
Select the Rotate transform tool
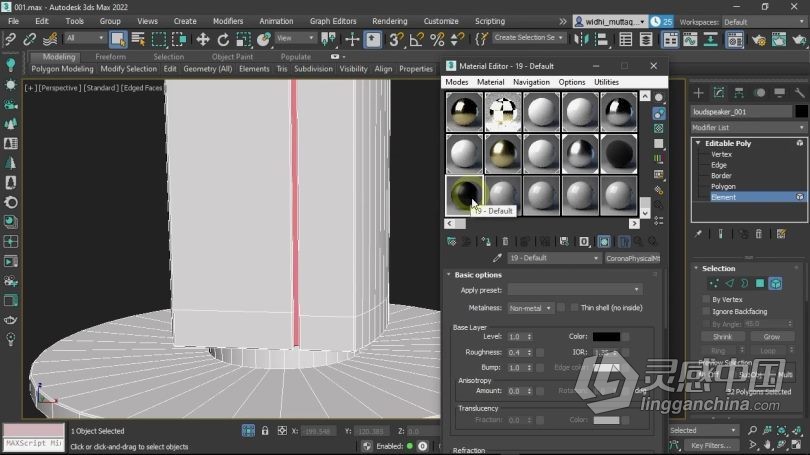click(223, 39)
